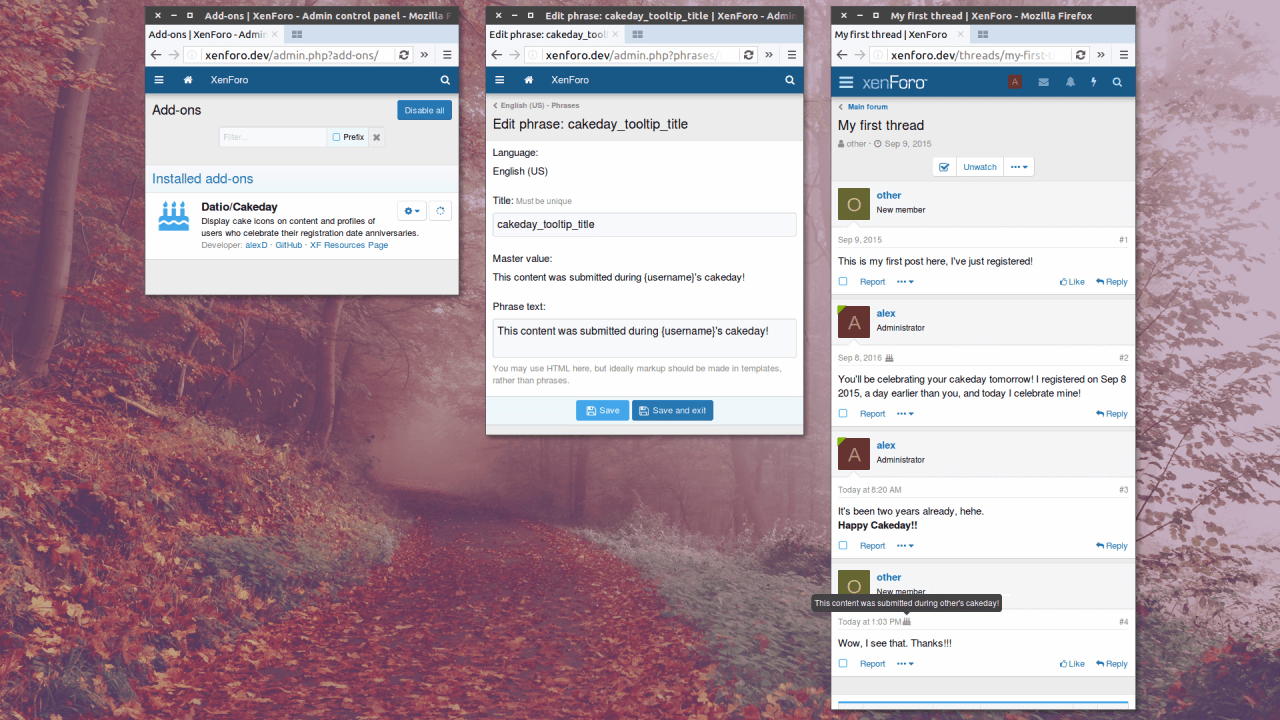Image resolution: width=1280 pixels, height=720 pixels.
Task: Click home icon in Add-ons admin window
Action: coord(188,80)
